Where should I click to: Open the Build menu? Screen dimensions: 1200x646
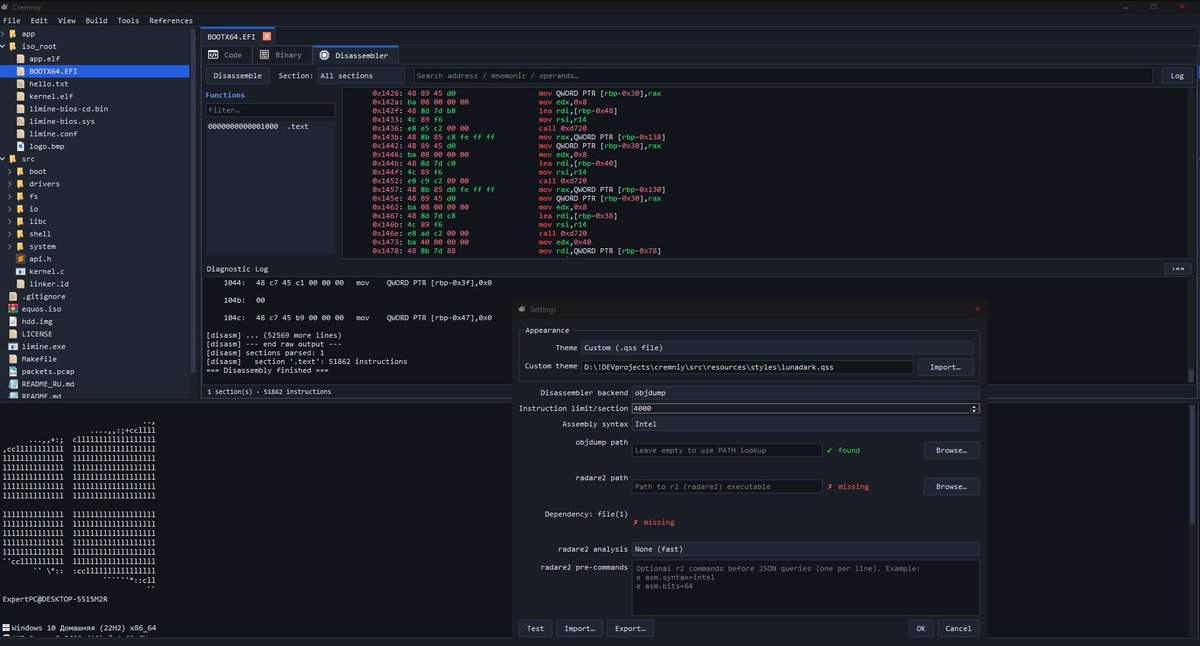click(96, 20)
